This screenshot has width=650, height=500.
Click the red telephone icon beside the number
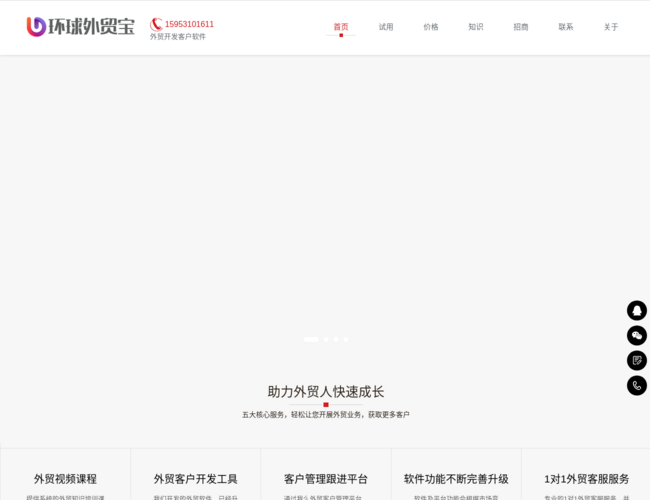pos(156,24)
